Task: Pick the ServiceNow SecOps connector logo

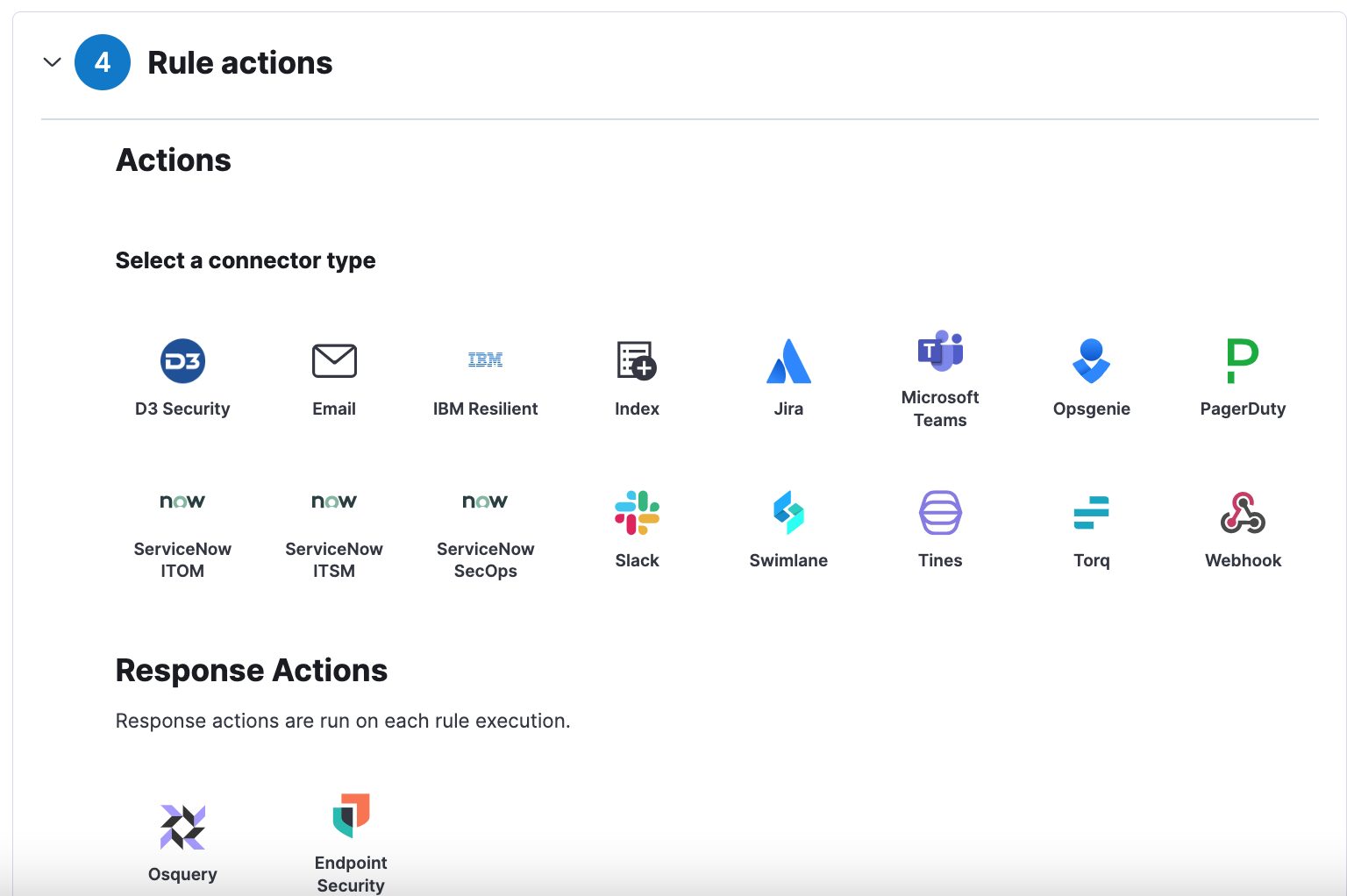Action: pos(485,501)
